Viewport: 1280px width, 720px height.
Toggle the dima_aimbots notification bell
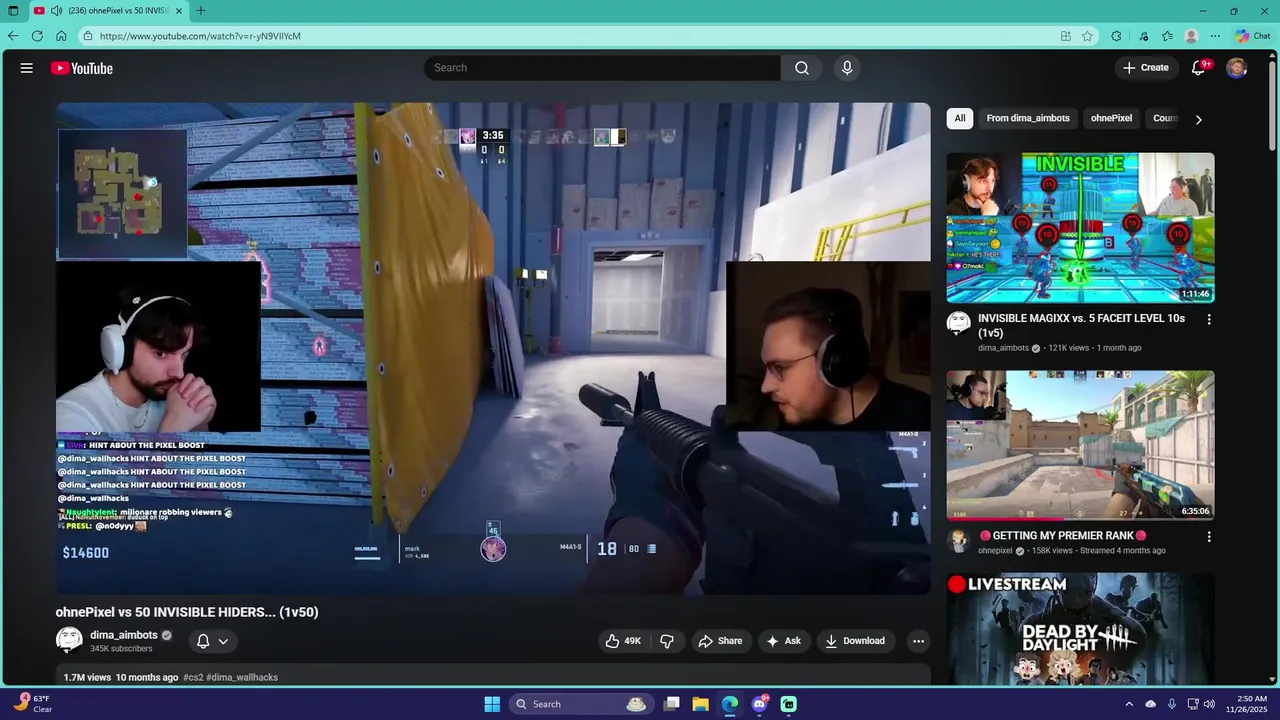pos(203,641)
